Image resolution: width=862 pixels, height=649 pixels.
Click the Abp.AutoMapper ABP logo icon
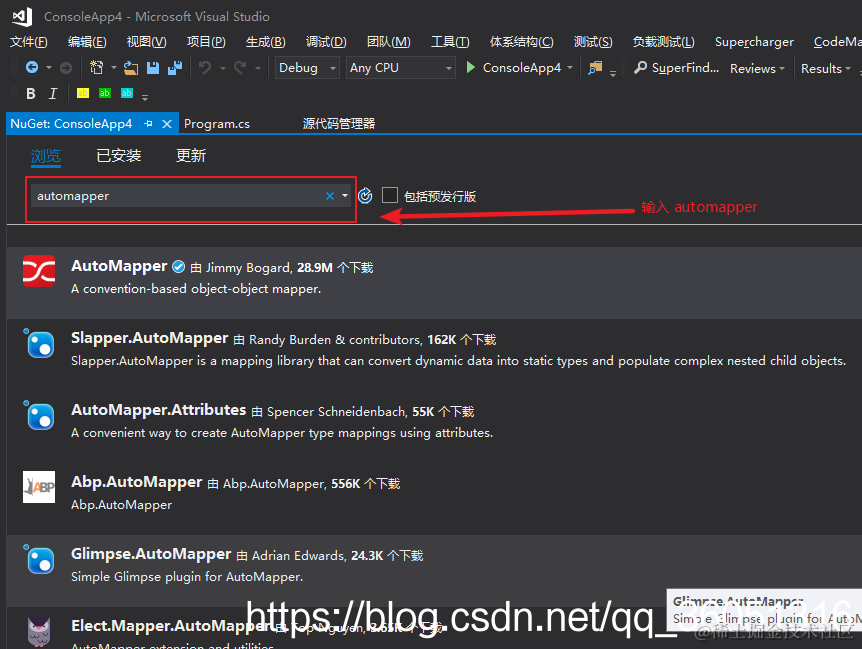tap(39, 487)
